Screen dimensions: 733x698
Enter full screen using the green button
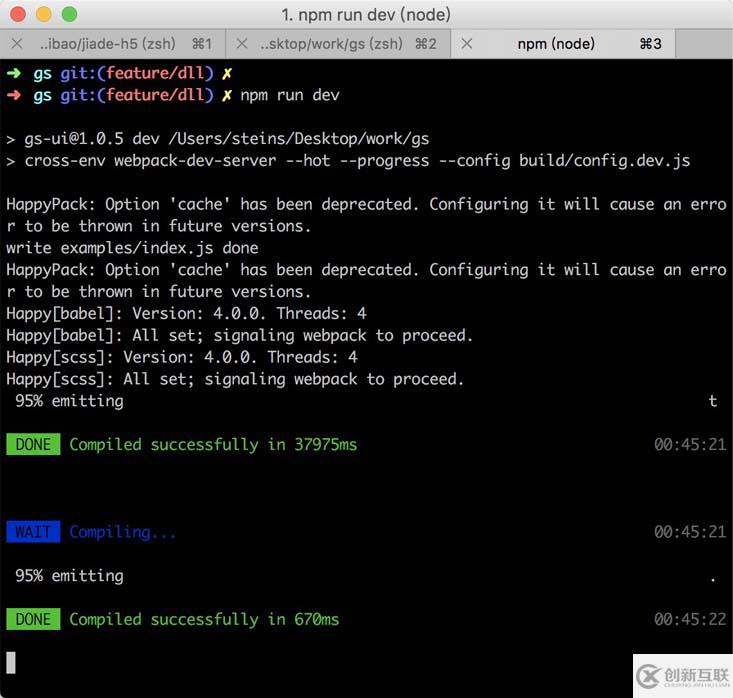pyautogui.click(x=69, y=14)
